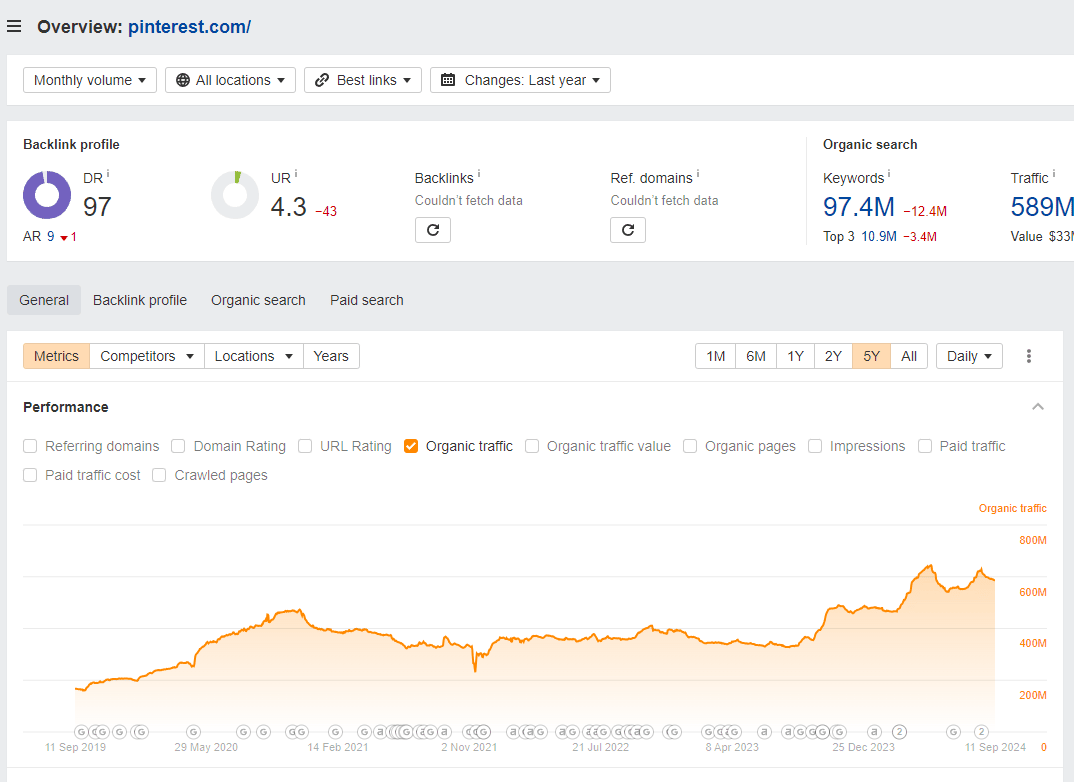Click the UR value 4.3

pyautogui.click(x=288, y=207)
